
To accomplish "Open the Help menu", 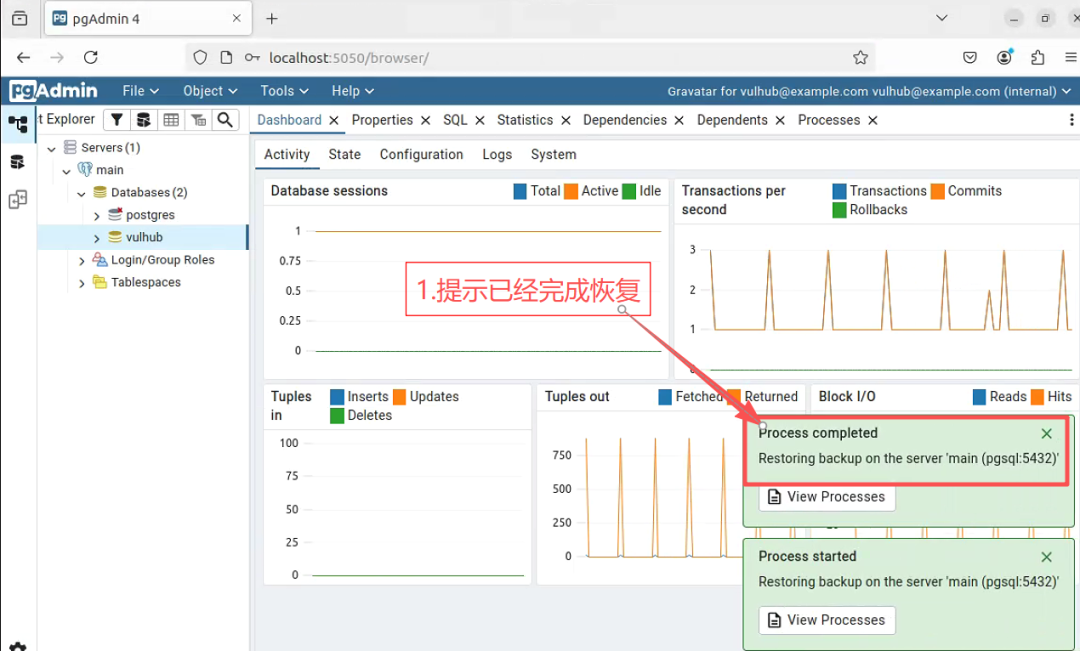I will point(353,91).
